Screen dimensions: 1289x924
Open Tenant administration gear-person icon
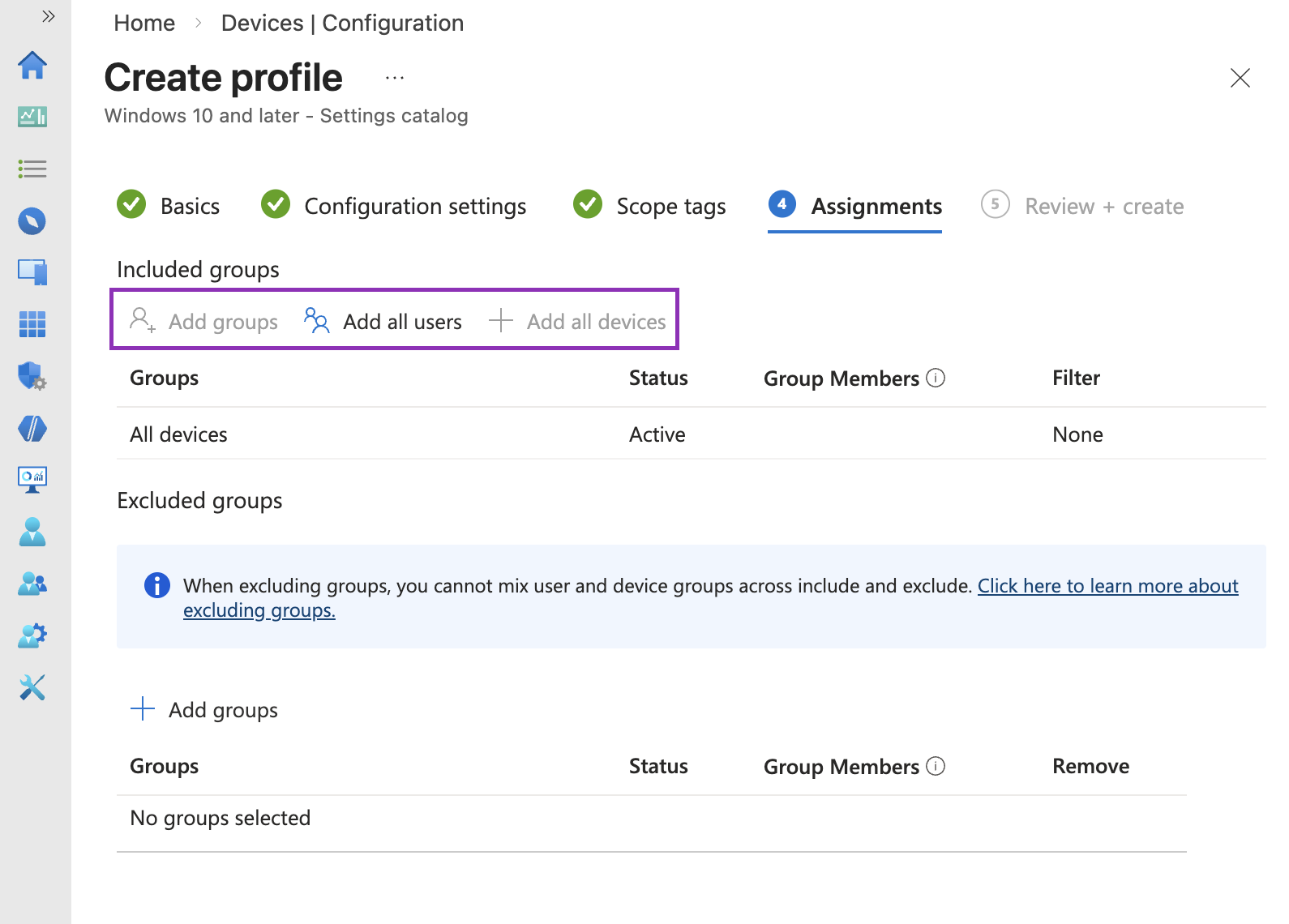(32, 635)
